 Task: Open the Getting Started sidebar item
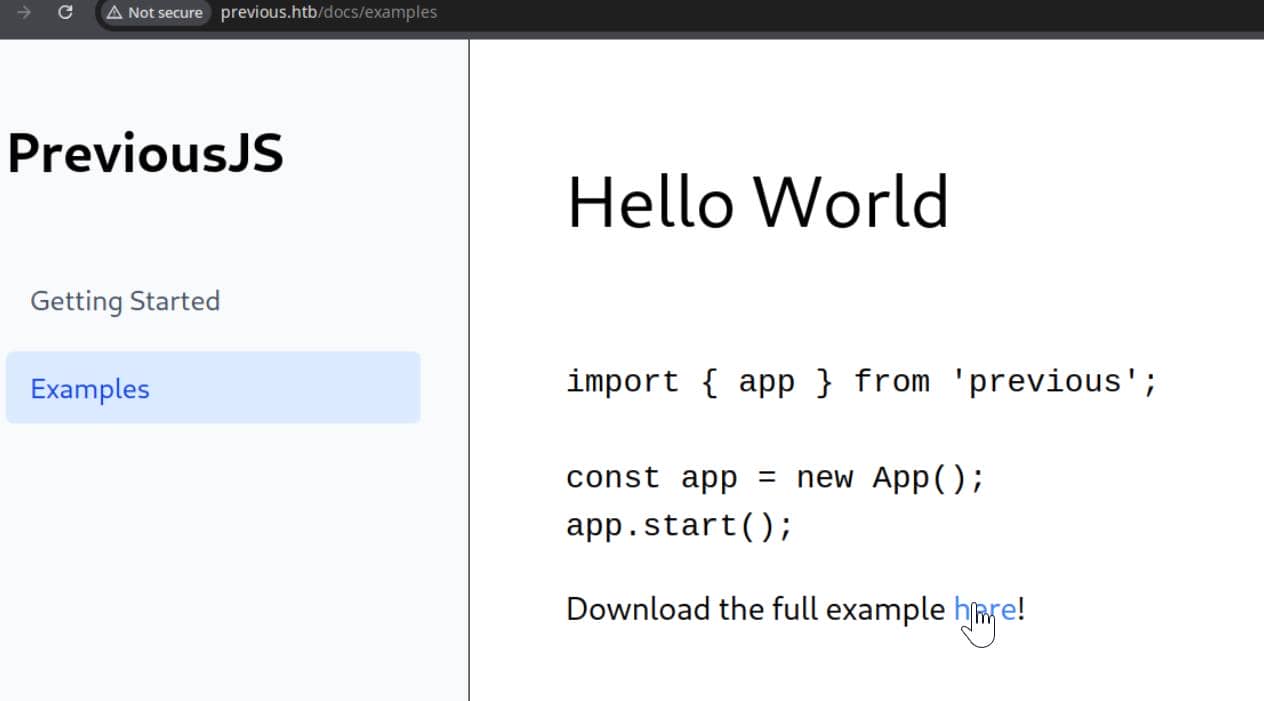pos(125,301)
